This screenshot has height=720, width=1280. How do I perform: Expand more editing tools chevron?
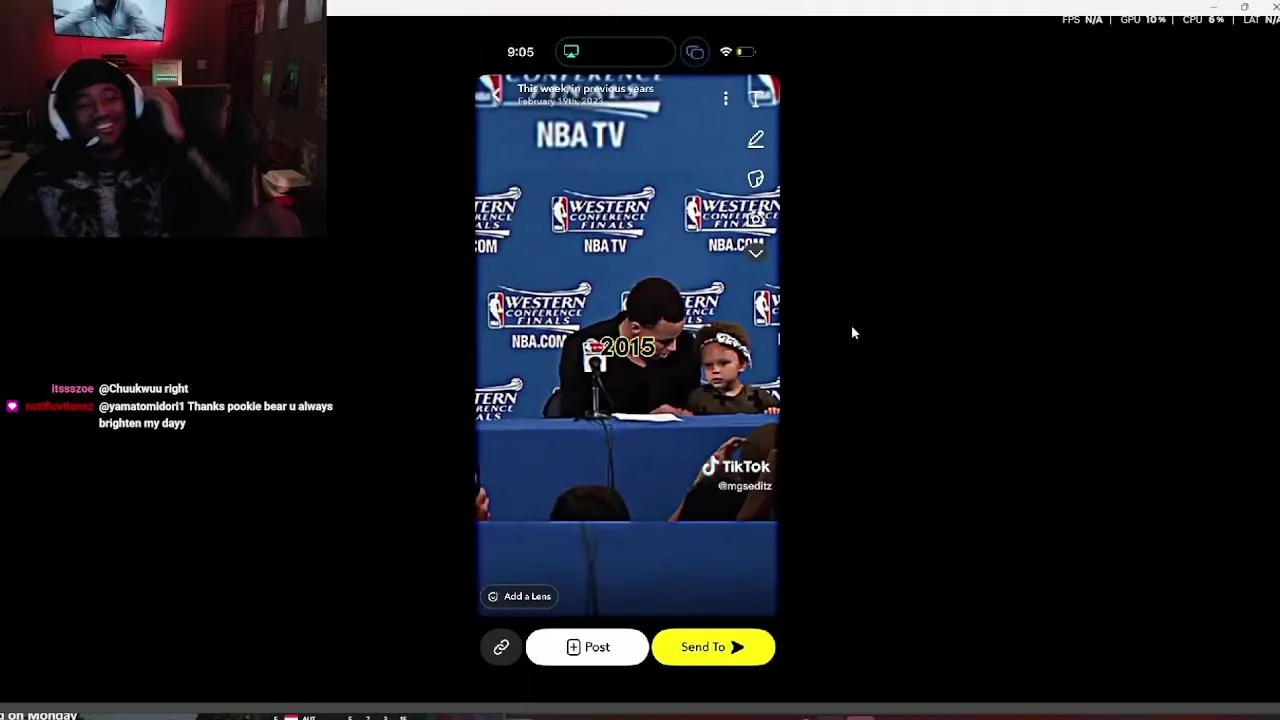pyautogui.click(x=756, y=253)
